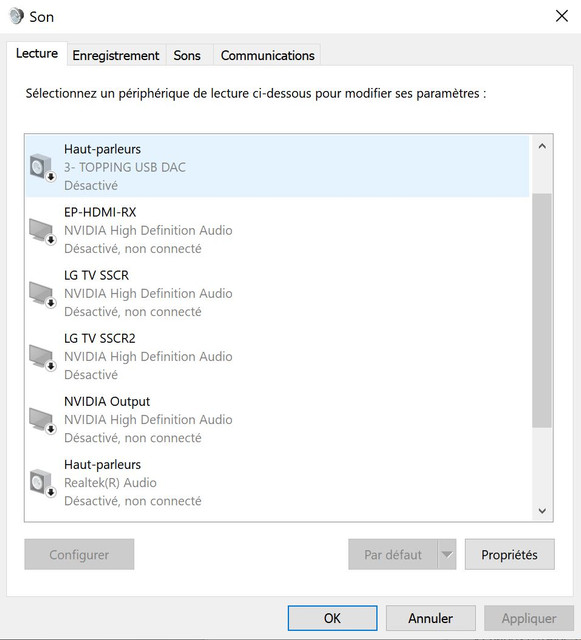Click the device list scroll down arrow

tap(542, 510)
